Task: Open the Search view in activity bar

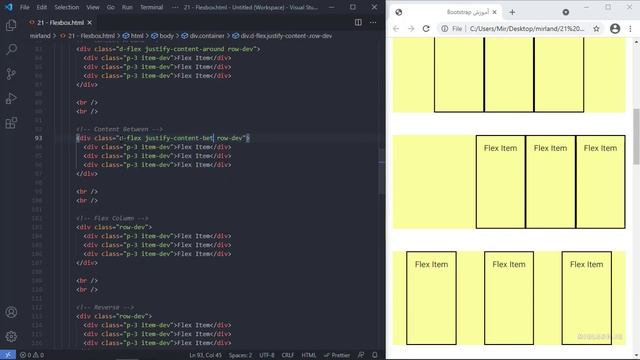Action: tap(11, 49)
